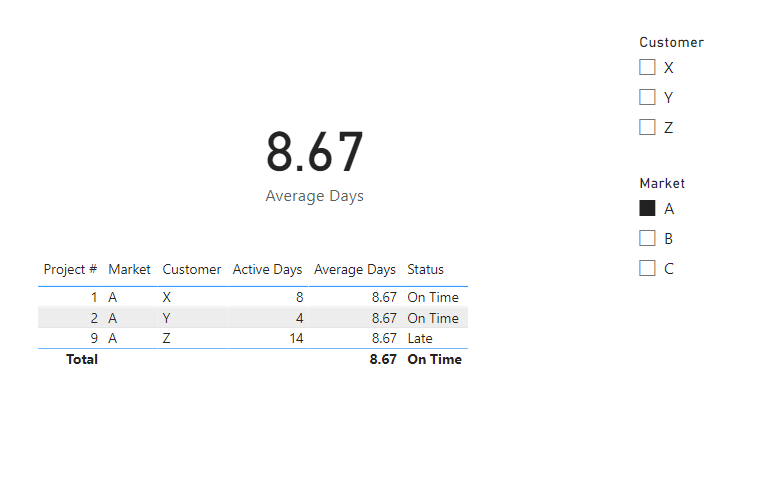Click Customer cell X in table
The image size is (769, 488).
167,297
